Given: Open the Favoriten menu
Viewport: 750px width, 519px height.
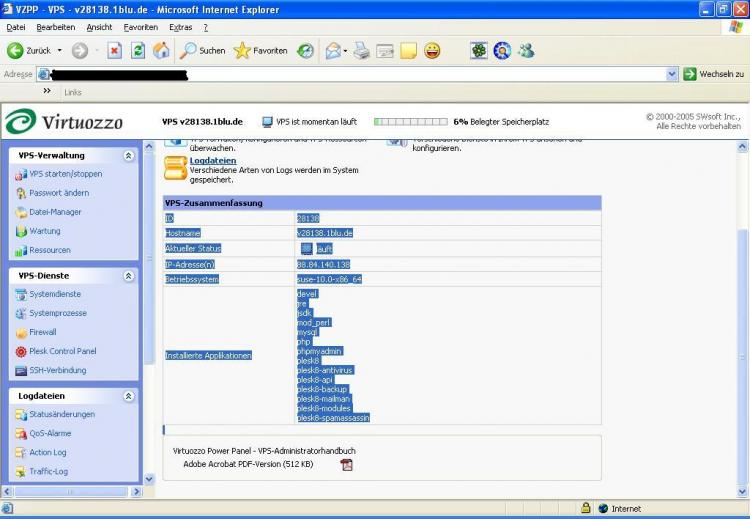Looking at the screenshot, I should tap(141, 27).
